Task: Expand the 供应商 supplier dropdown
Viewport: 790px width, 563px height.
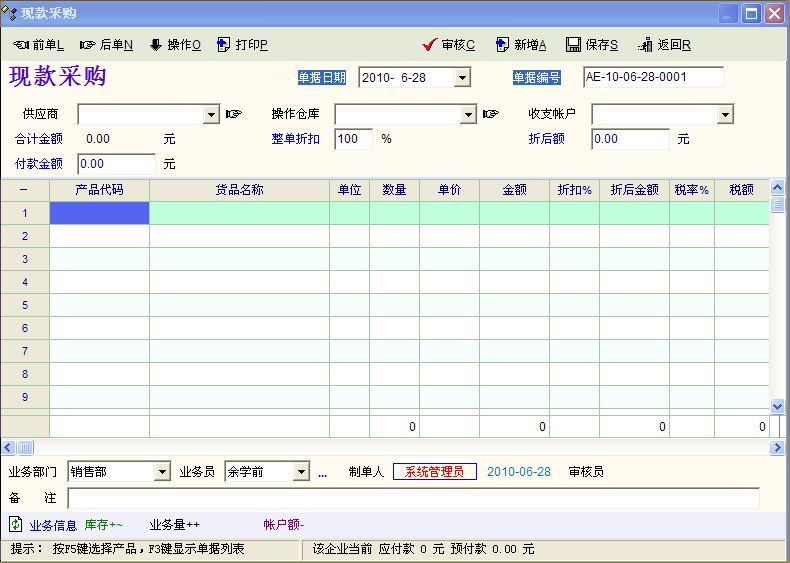Action: tap(211, 115)
